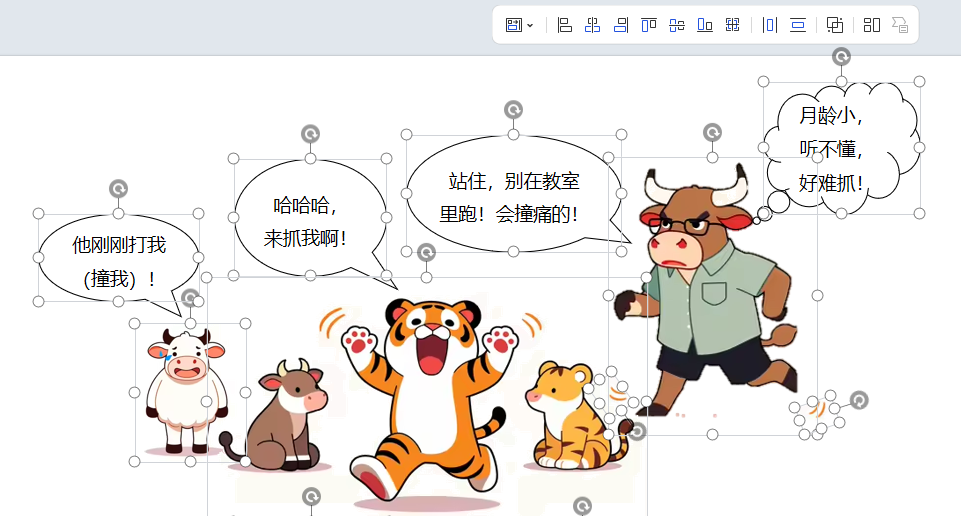Distribute selected objects horizontally
The height and width of the screenshot is (516, 961).
[770, 25]
